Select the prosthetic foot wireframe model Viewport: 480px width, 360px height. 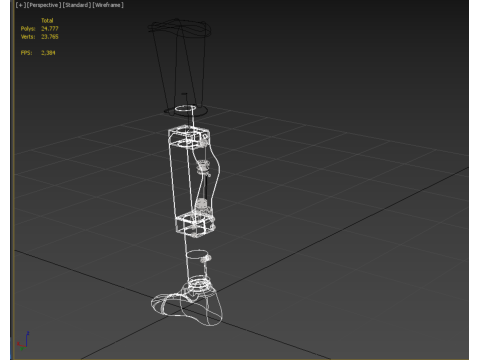[x=187, y=305]
